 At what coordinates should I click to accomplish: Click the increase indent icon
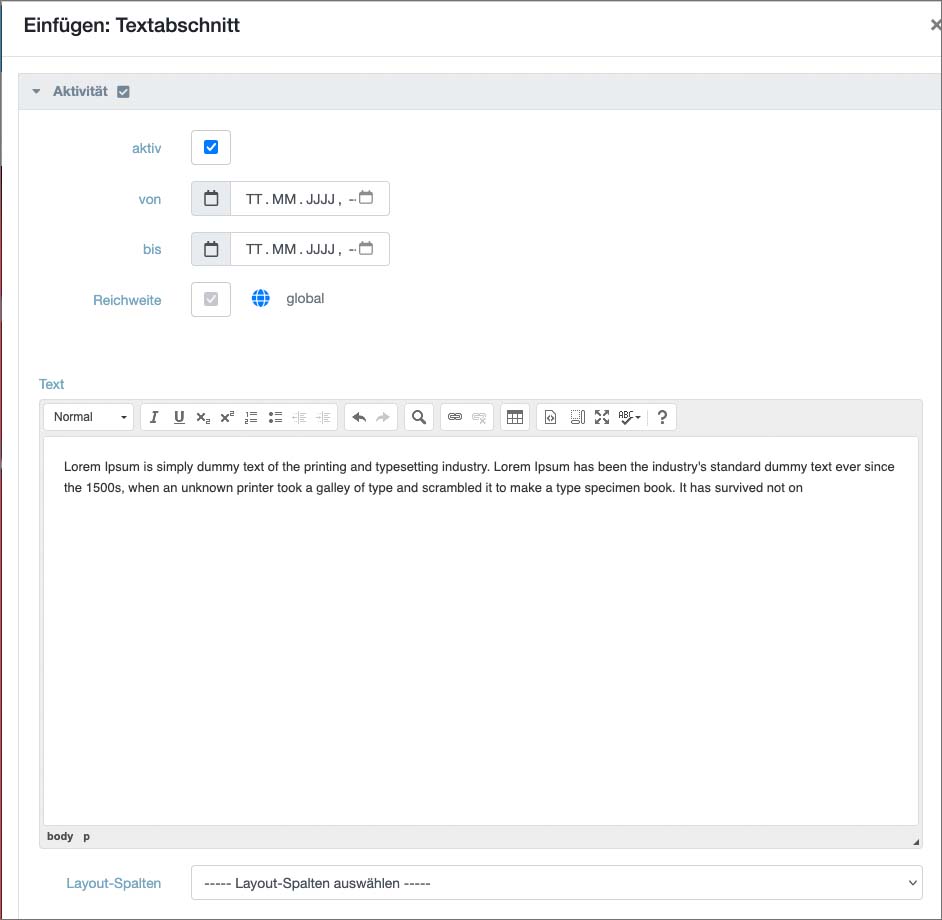pos(323,417)
